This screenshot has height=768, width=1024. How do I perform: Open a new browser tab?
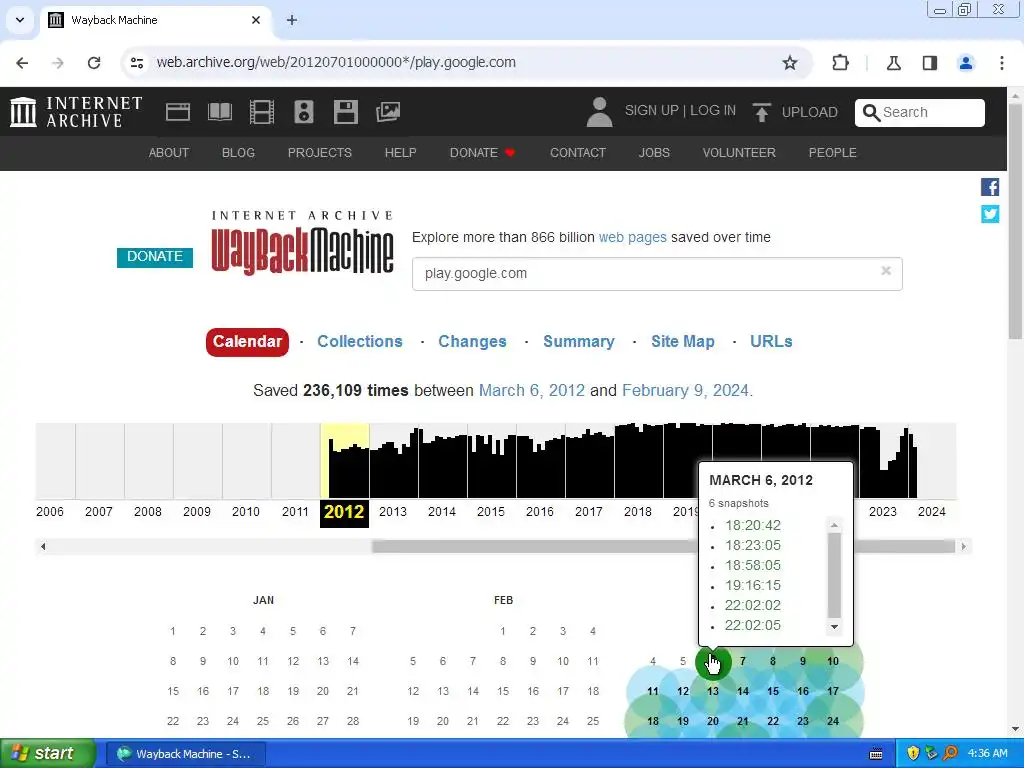click(x=292, y=20)
